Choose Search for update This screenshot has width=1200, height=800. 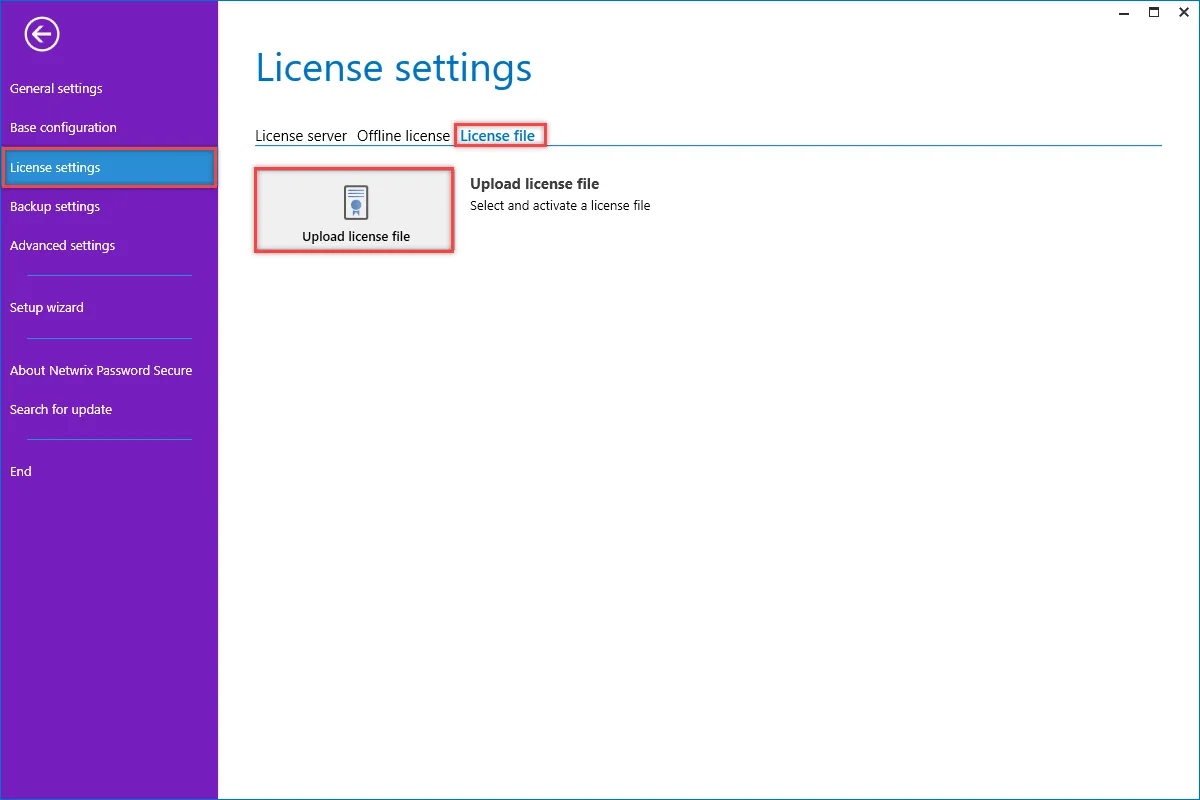[61, 410]
